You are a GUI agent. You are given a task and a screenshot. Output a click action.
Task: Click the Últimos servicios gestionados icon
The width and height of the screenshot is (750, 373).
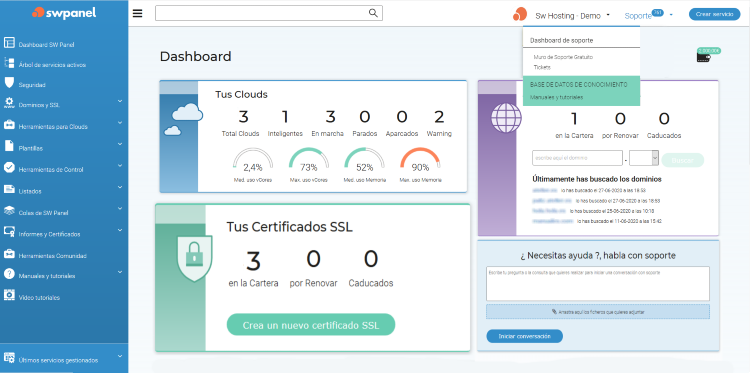9,358
